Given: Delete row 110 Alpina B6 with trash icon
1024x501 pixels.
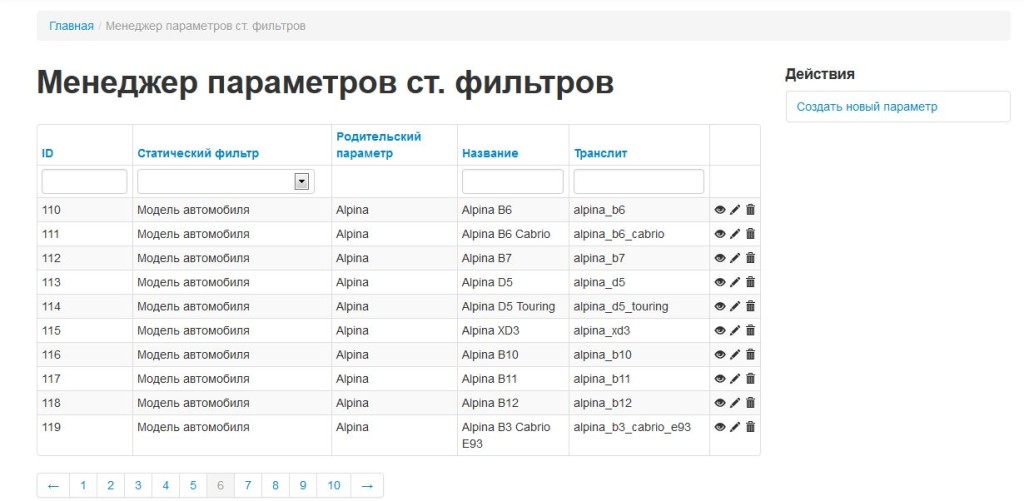Looking at the screenshot, I should tap(750, 210).
